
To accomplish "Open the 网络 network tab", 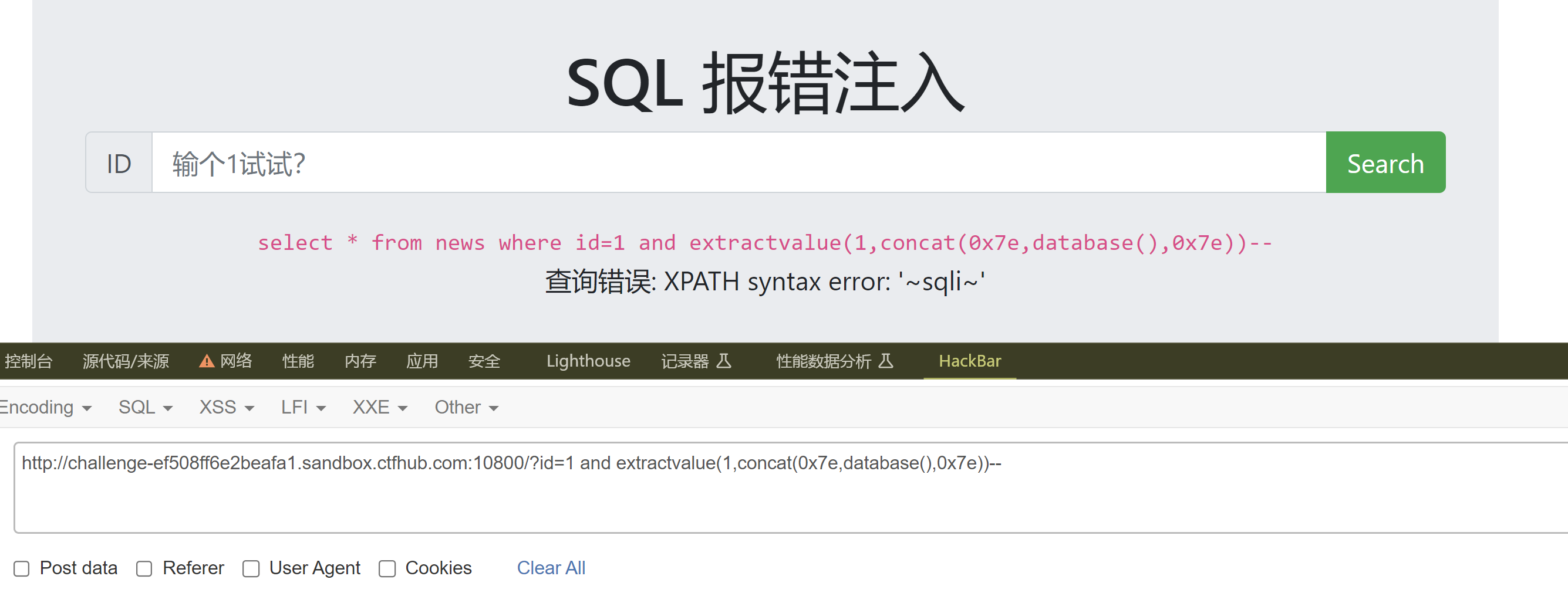I will pyautogui.click(x=235, y=361).
